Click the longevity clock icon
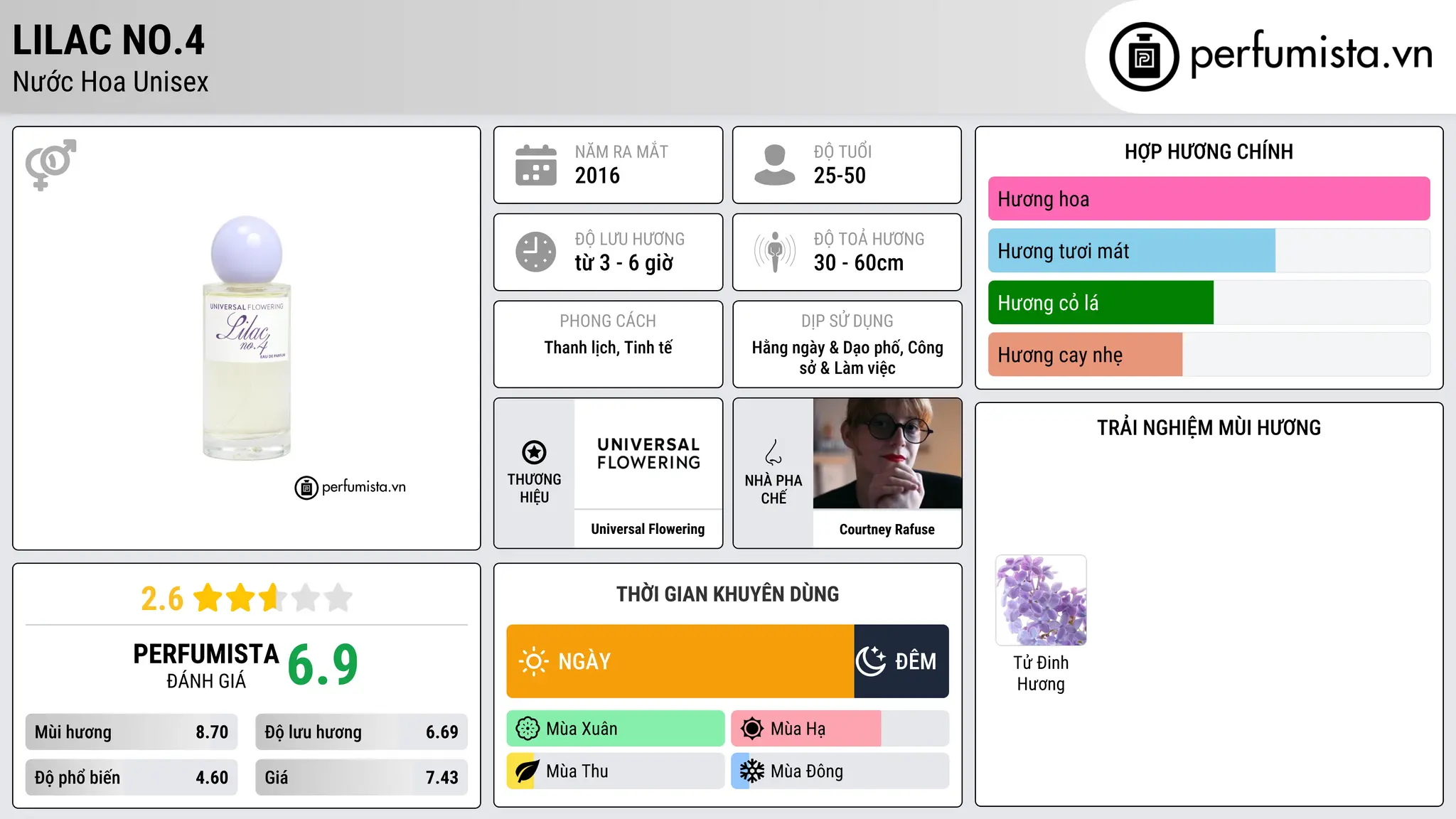 536,252
